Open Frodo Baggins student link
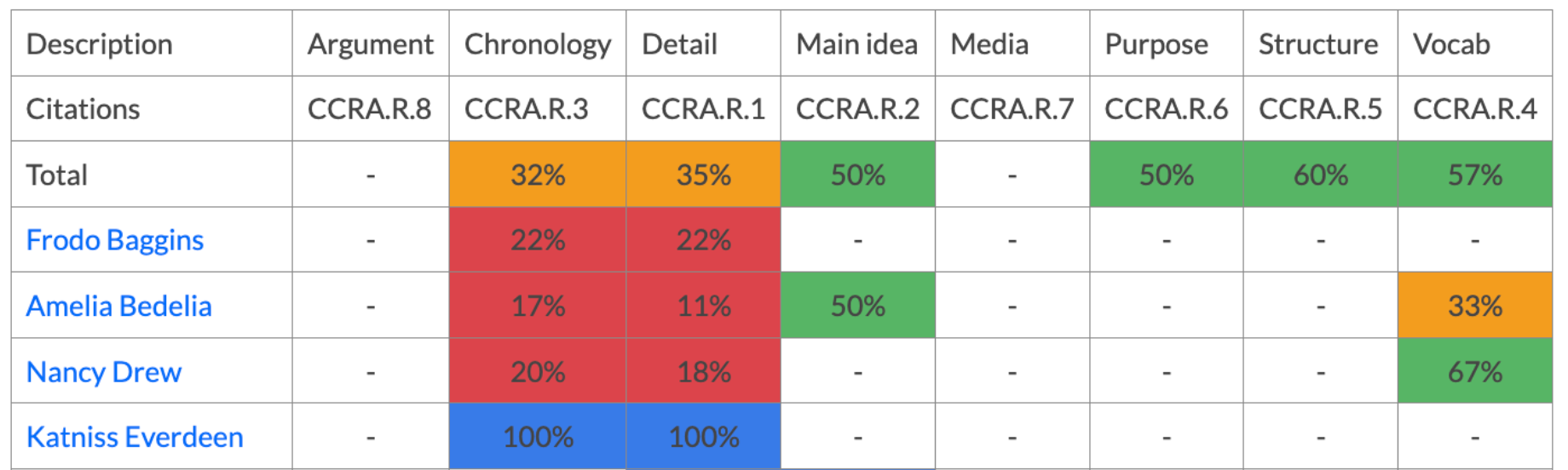The width and height of the screenshot is (1568, 470). 115,240
